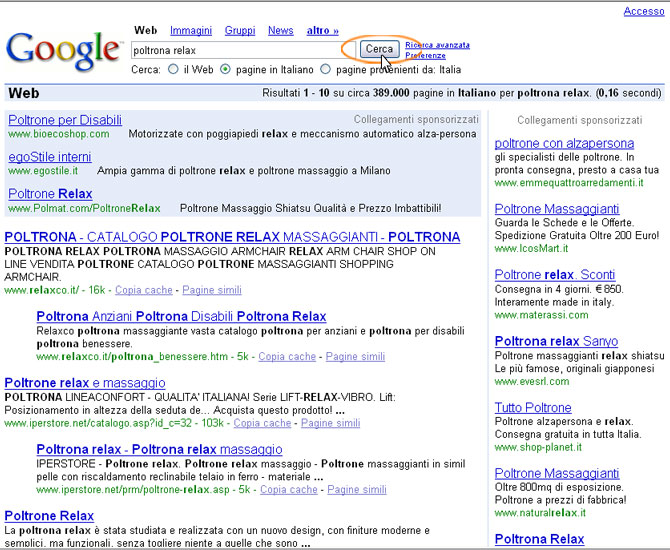Open the Gruppi search tab
Screen dimensions: 670x550
point(240,31)
